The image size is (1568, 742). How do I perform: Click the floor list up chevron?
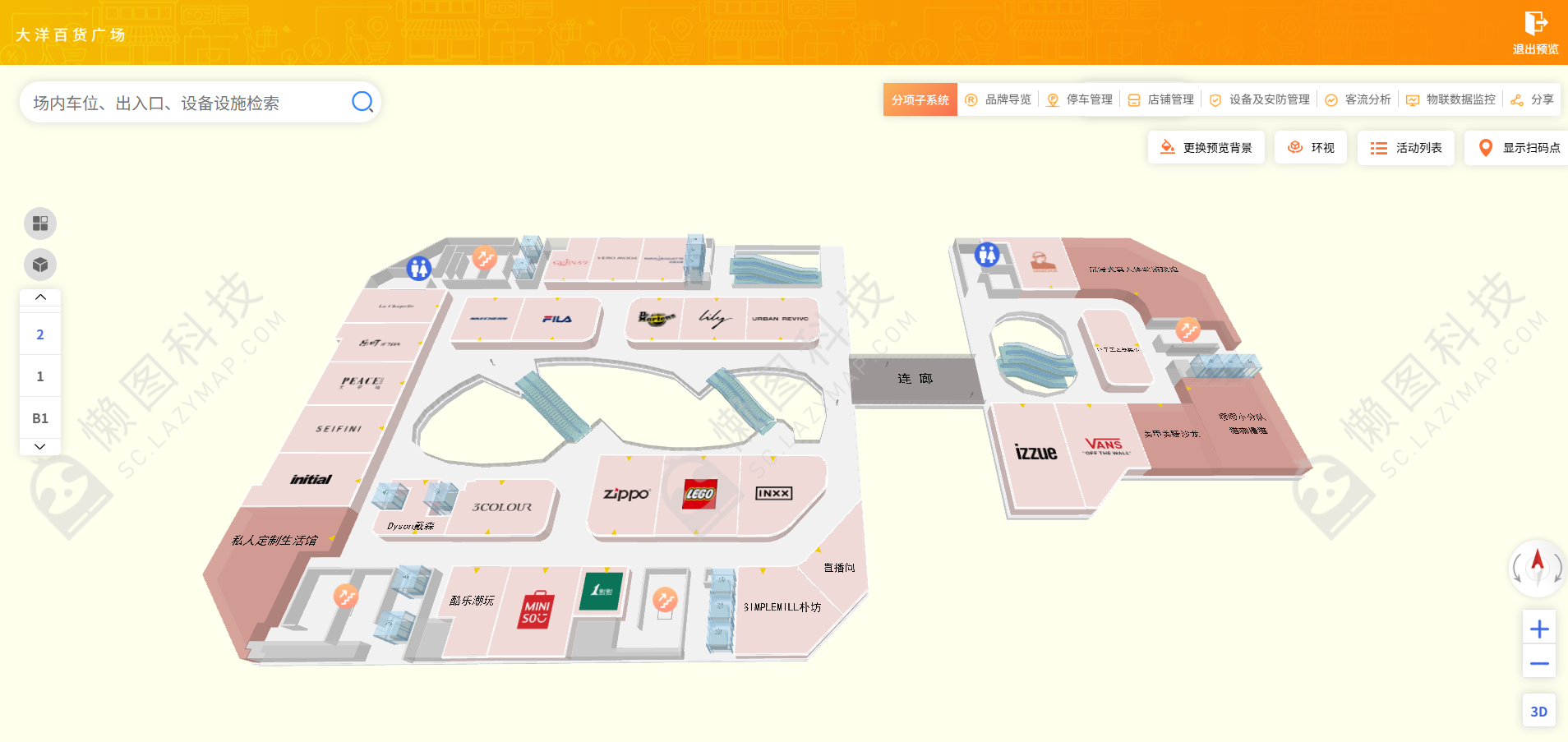coord(40,297)
